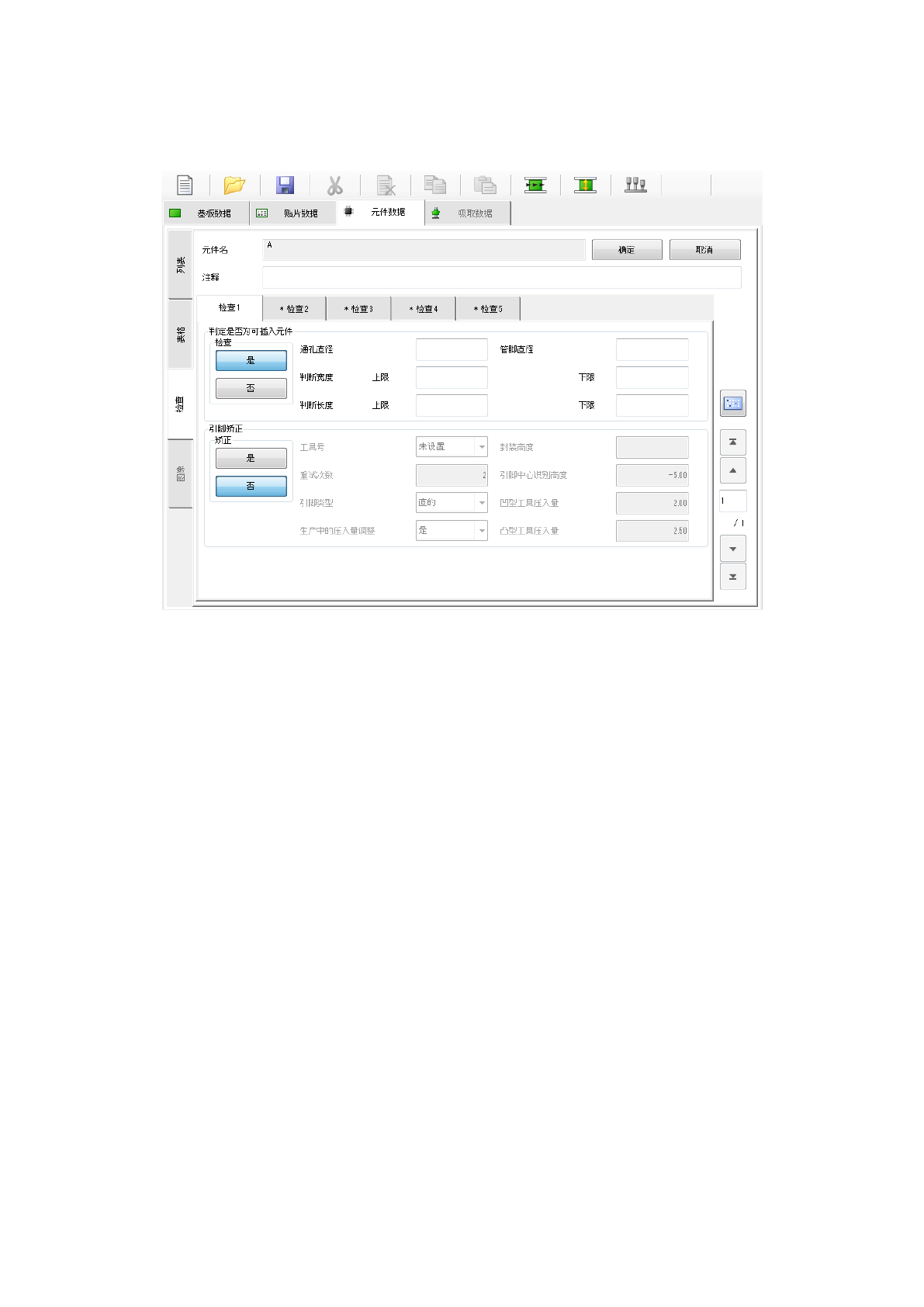Click the 管脚直径 input field
924x1307 pixels.
[x=652, y=349]
